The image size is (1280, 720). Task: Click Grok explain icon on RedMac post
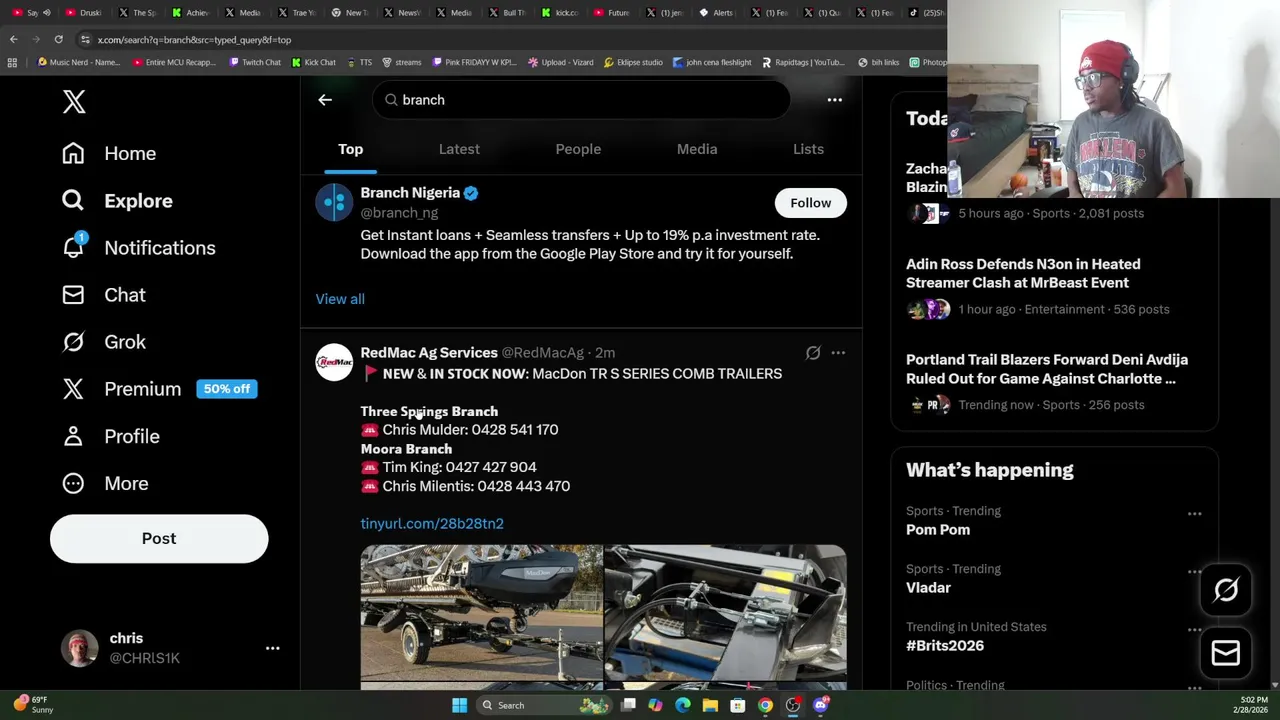point(813,353)
